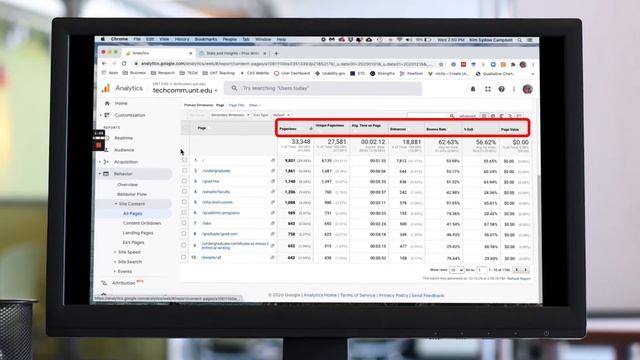Bookmark this page with star icon
The image size is (640, 360).
click(441, 64)
